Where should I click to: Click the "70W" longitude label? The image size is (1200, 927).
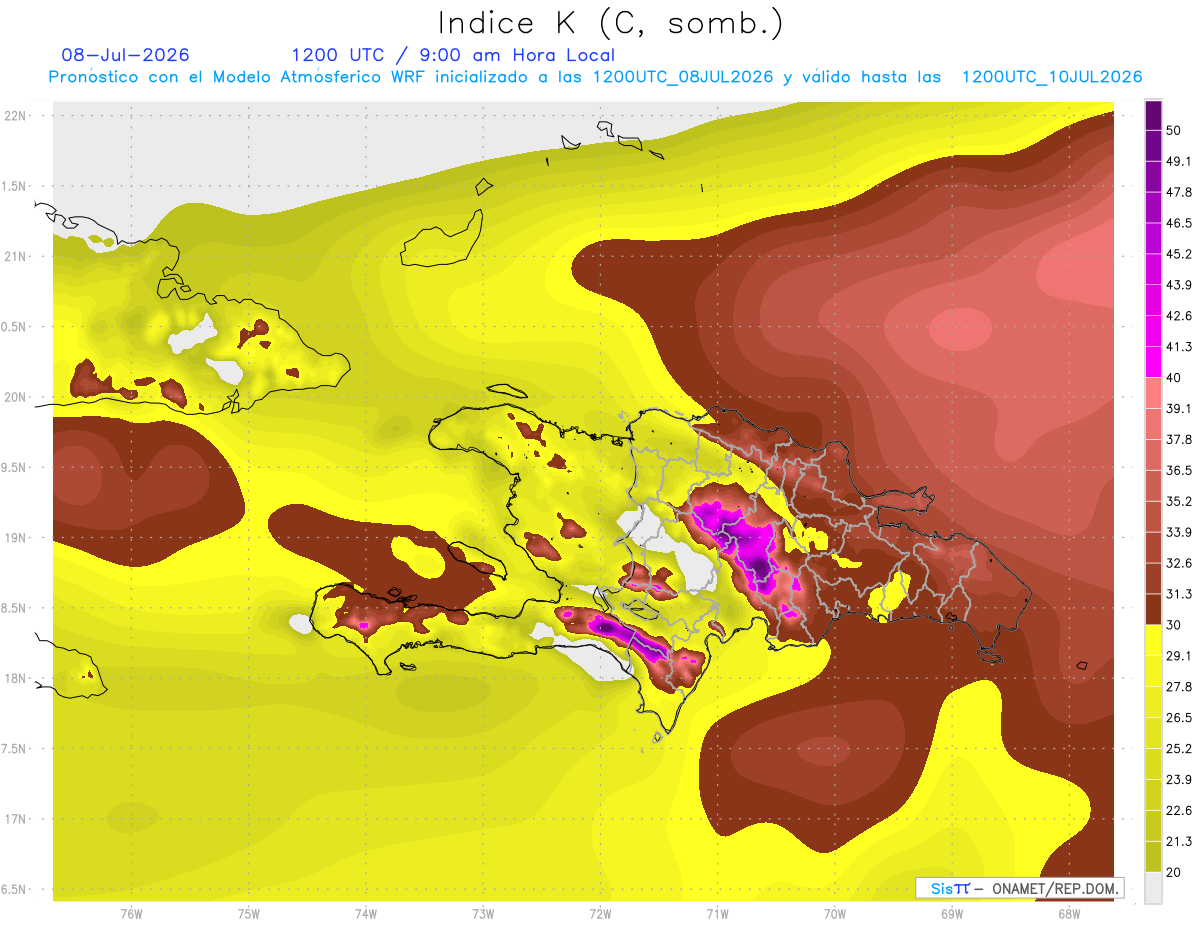(x=835, y=913)
